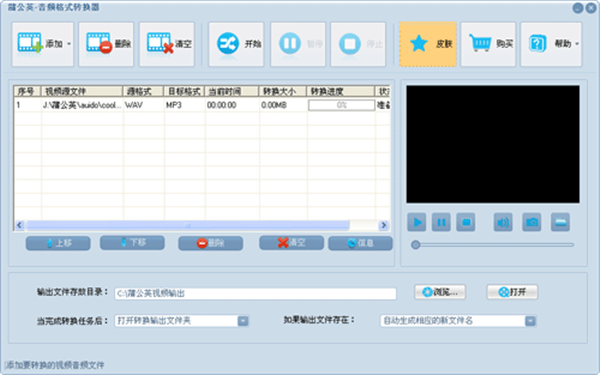Click the 浏览... browse button
Screen dimensions: 600x375
pyautogui.click(x=440, y=292)
